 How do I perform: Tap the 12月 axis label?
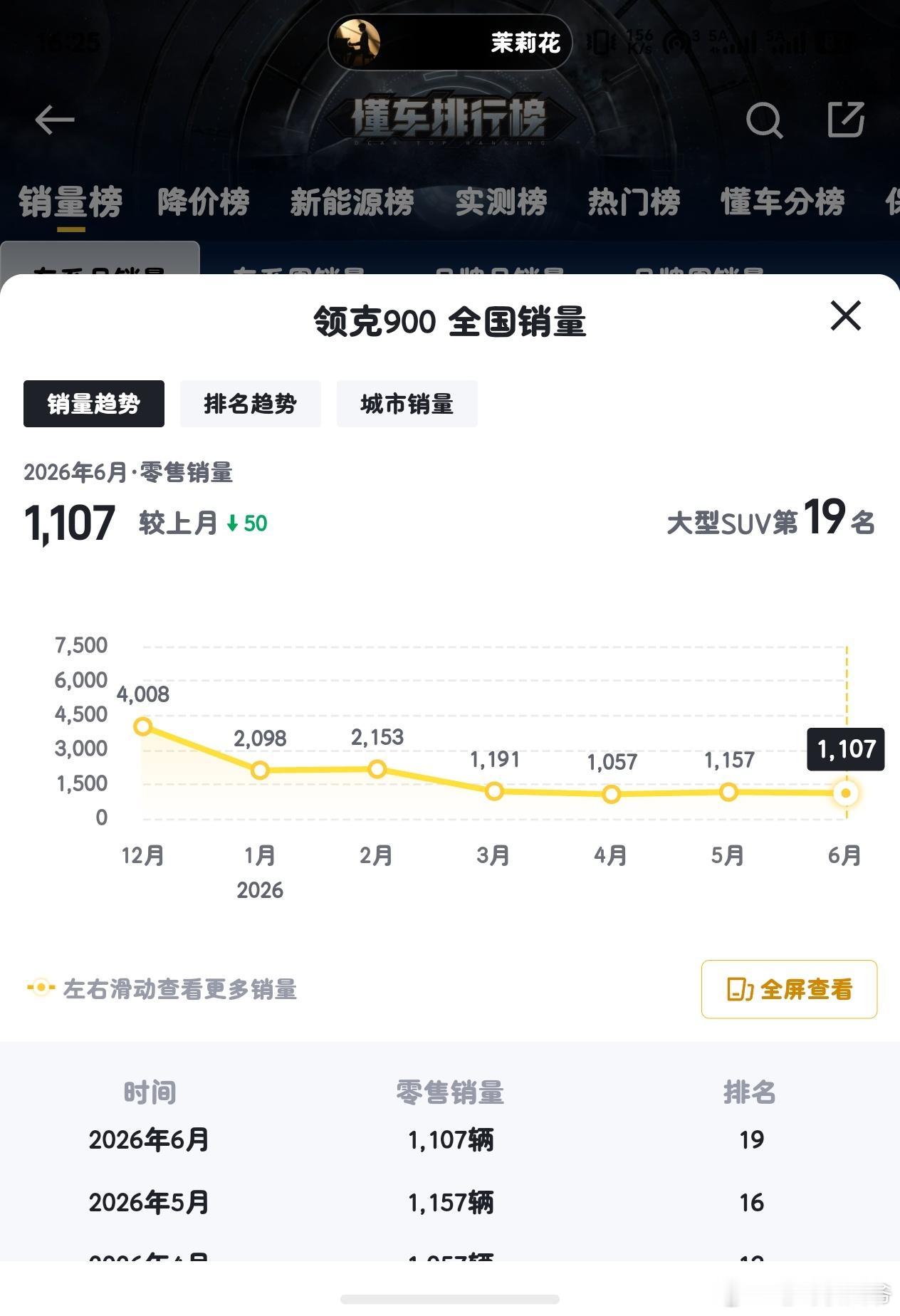pos(143,855)
